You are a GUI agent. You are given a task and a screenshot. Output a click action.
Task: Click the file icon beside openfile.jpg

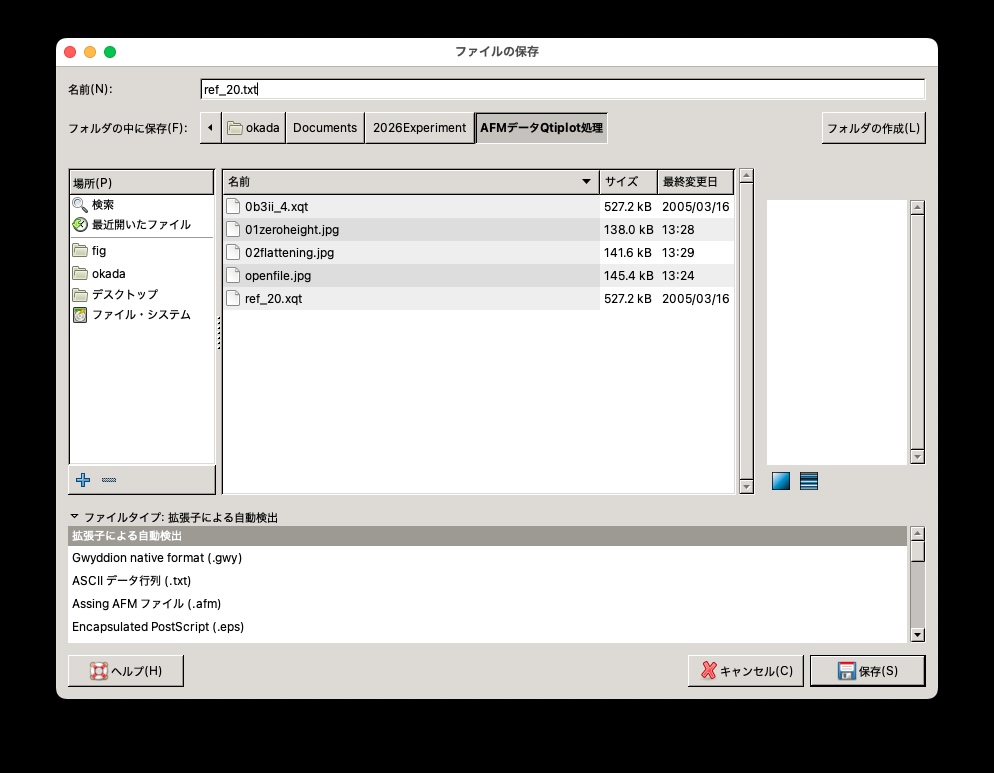pyautogui.click(x=233, y=275)
